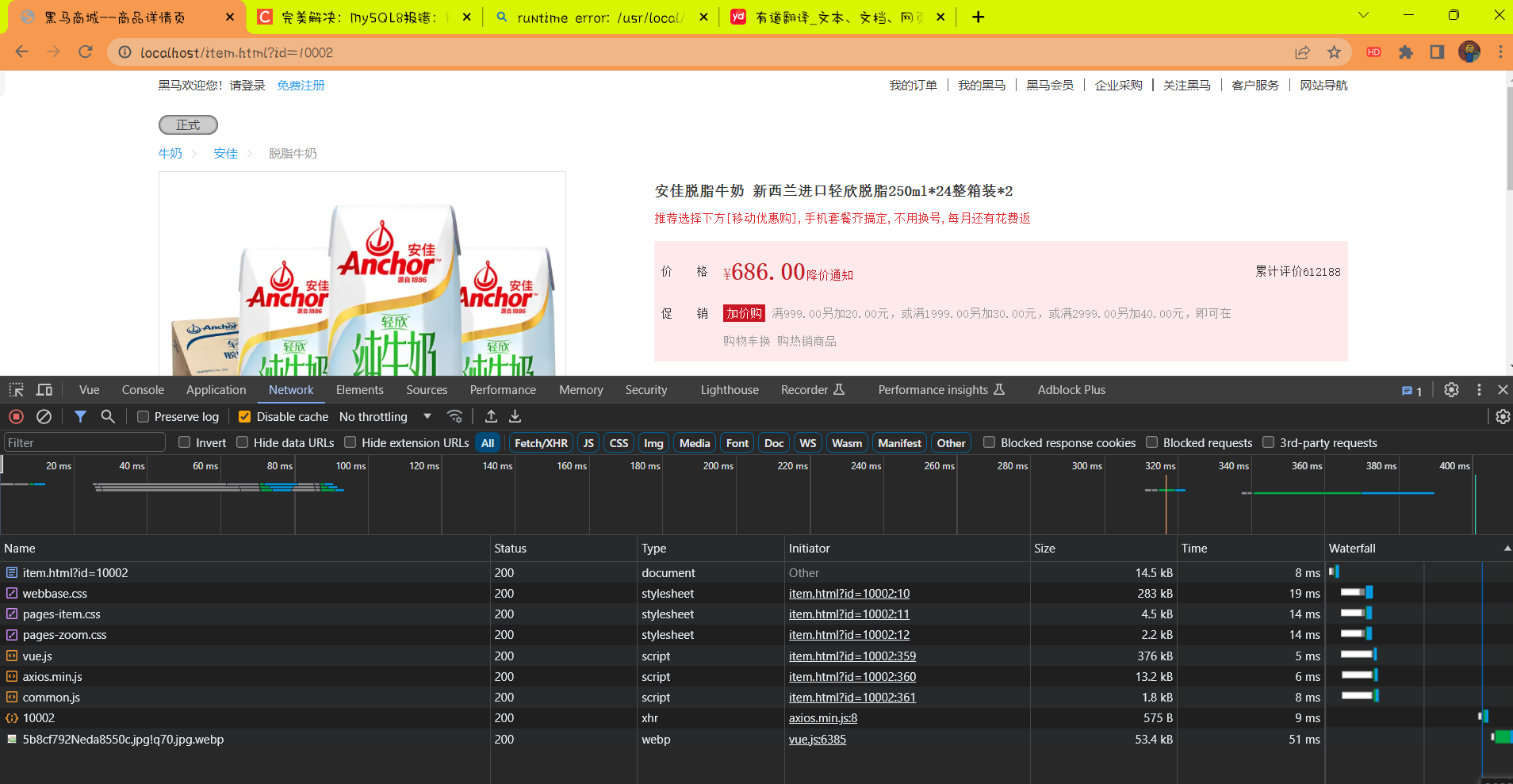Open Network panel settings gear
This screenshot has width=1513, height=784.
tap(1503, 416)
